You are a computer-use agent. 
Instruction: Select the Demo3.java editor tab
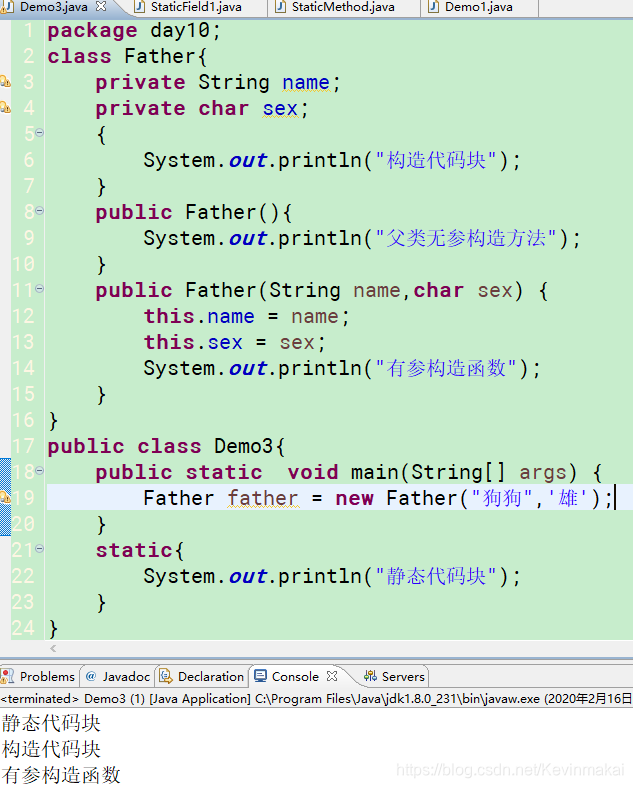54,7
